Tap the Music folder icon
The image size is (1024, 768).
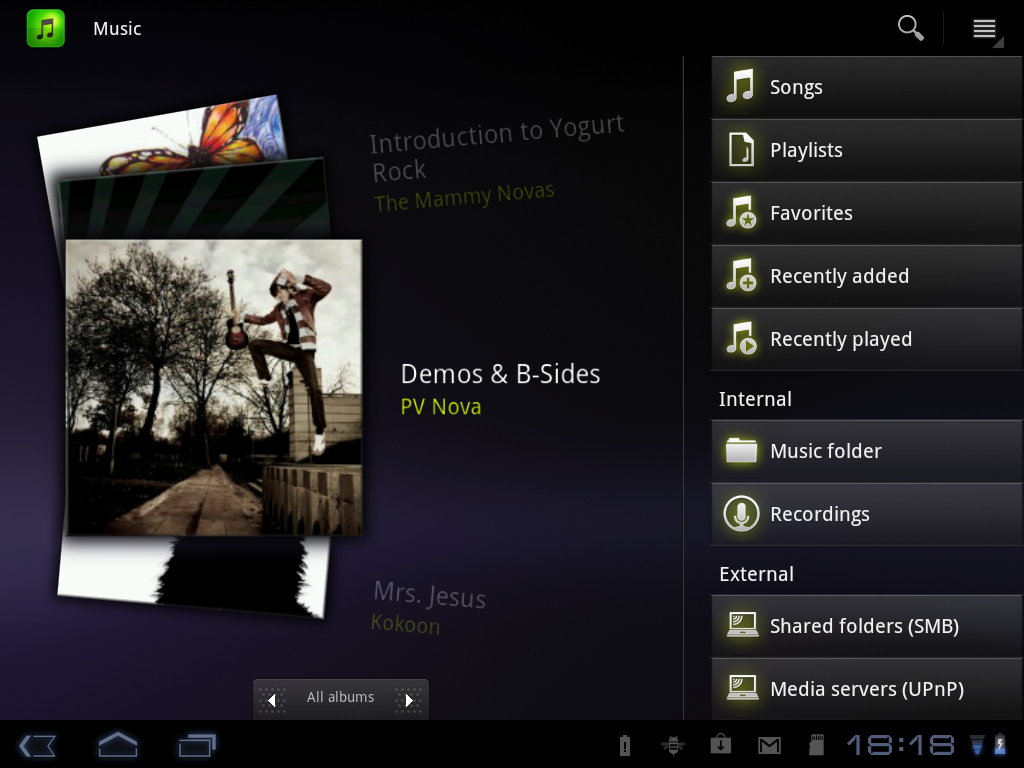pyautogui.click(x=741, y=450)
